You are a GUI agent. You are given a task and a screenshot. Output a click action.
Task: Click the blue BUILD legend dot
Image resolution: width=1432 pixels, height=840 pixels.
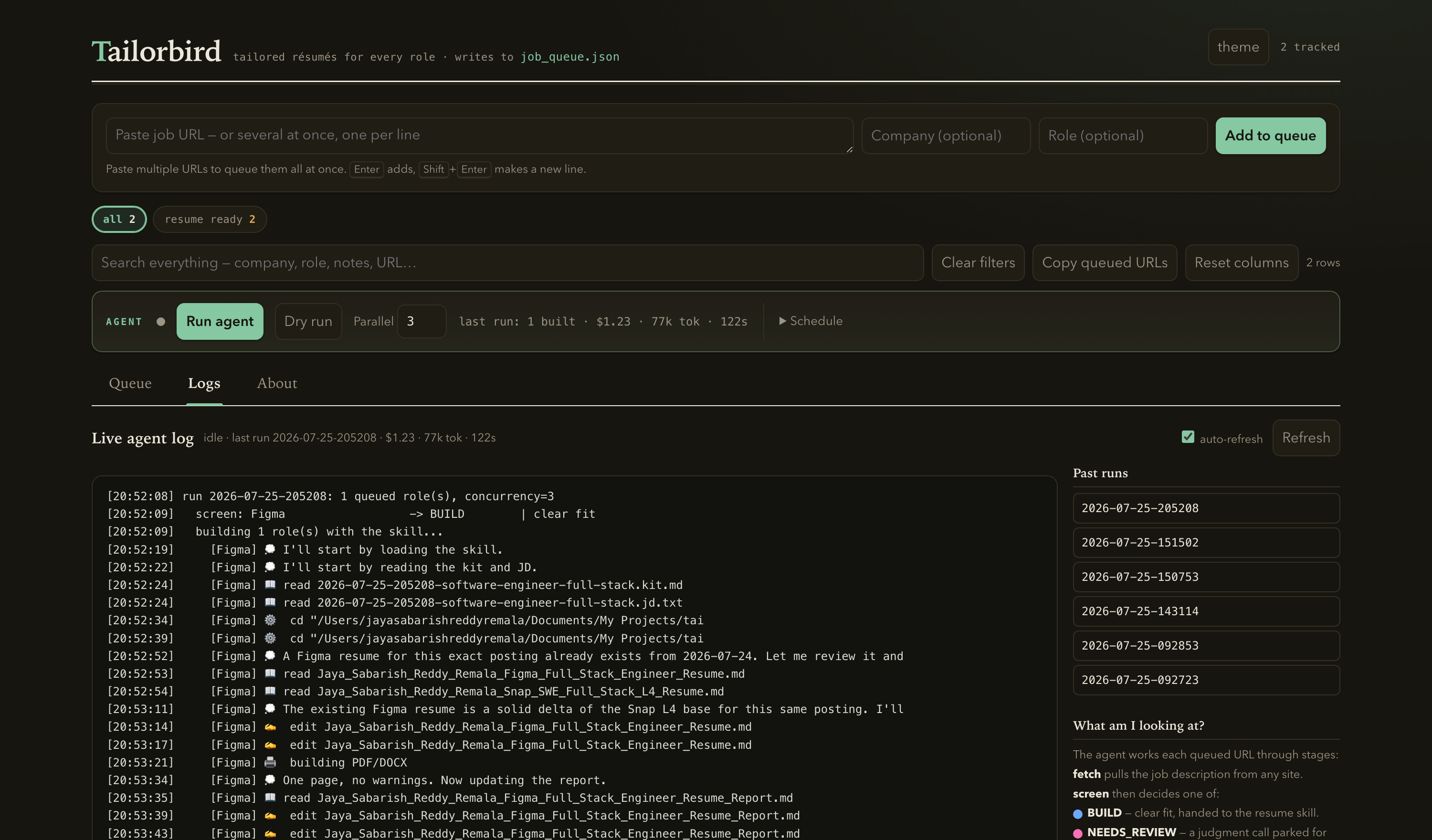pyautogui.click(x=1077, y=813)
